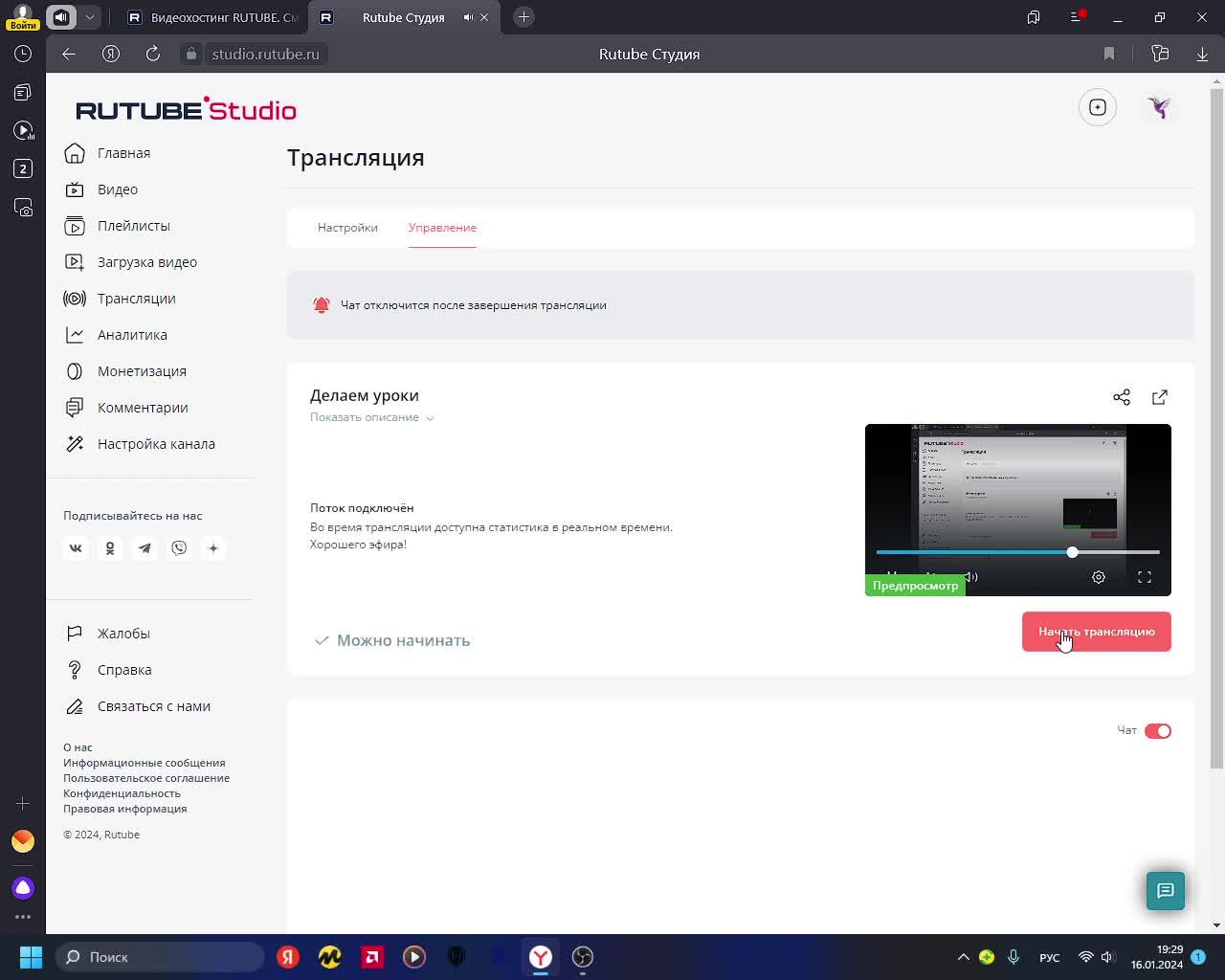Switch to Видеохостинг RUTUBE browser tab
This screenshot has height=980, width=1225.
(212, 17)
